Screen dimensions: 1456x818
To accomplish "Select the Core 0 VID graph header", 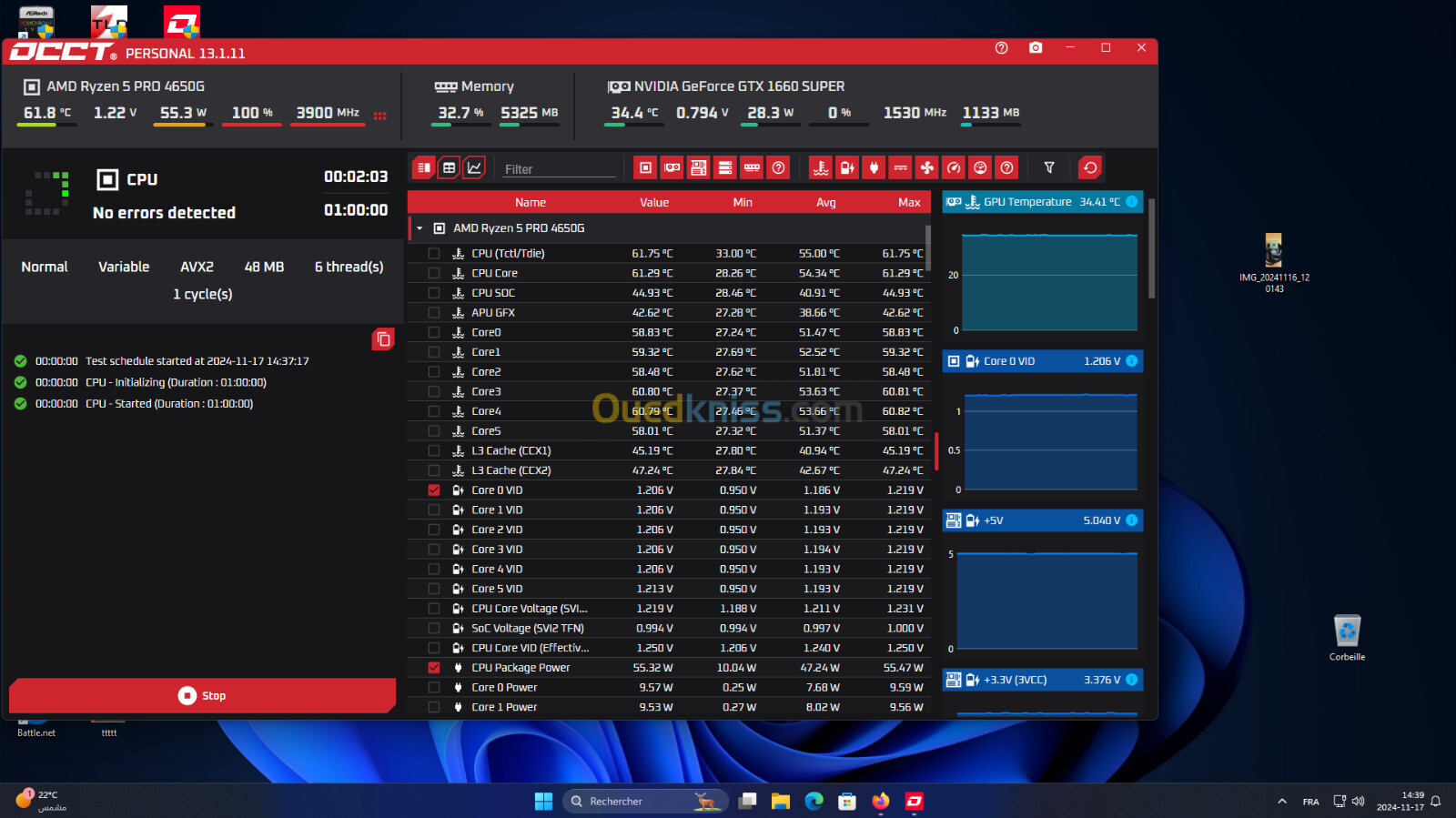I will coord(1043,361).
